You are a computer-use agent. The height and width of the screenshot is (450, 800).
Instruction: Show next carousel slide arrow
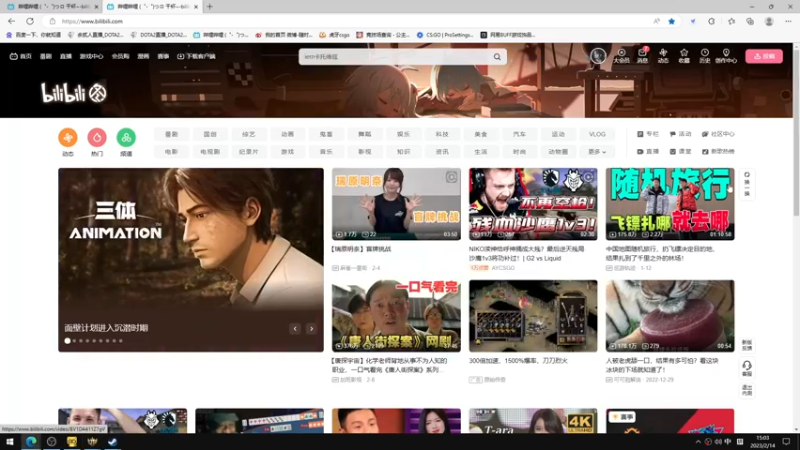click(x=311, y=329)
